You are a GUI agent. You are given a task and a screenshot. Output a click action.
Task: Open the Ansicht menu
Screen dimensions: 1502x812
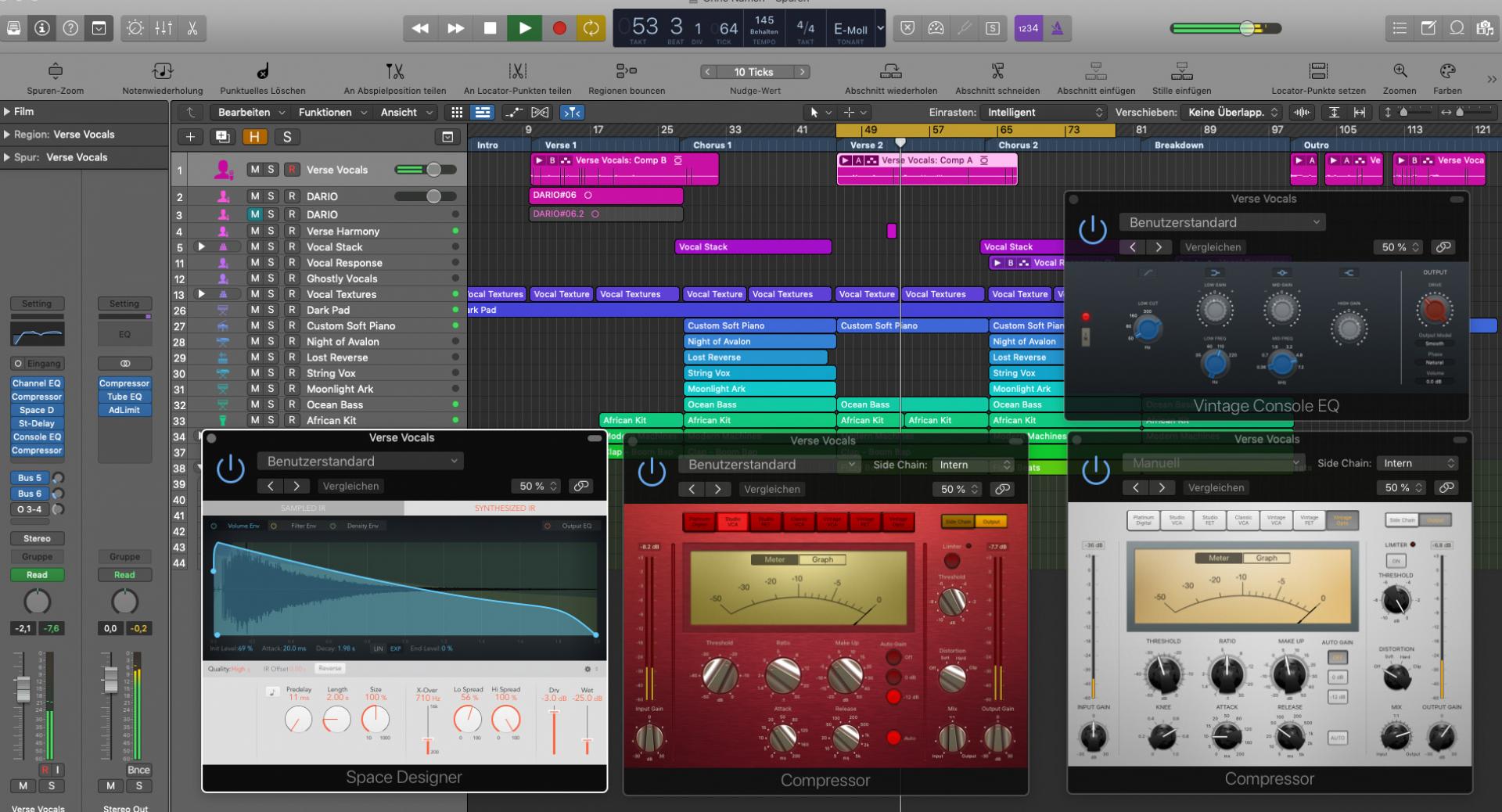(x=405, y=112)
